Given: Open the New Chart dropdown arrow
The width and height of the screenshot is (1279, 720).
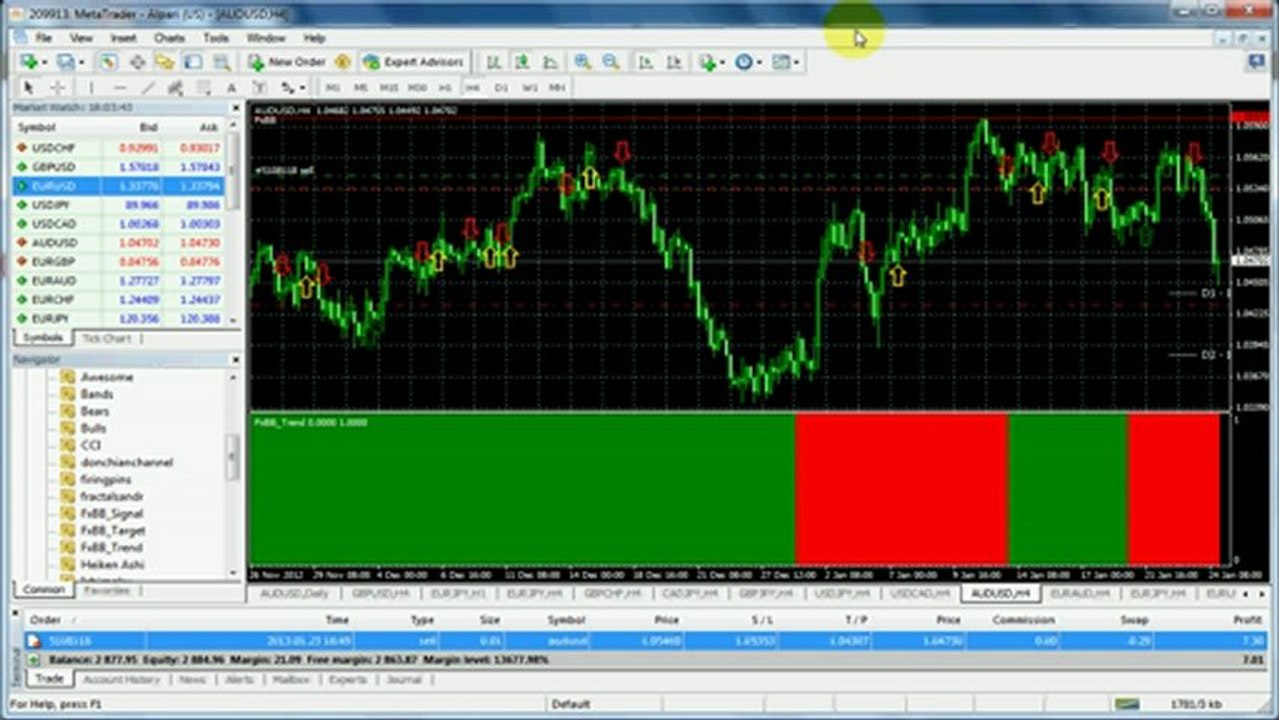Looking at the screenshot, I should [43, 62].
